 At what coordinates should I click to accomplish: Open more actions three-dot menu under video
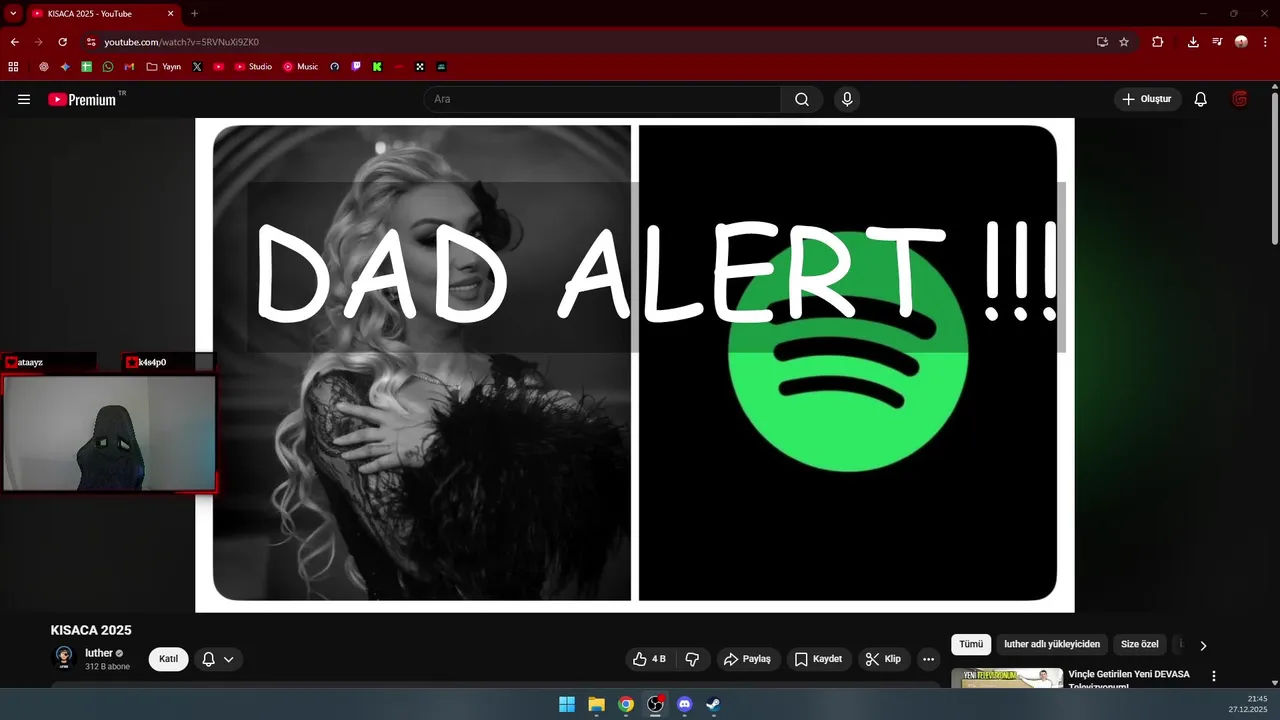[928, 659]
